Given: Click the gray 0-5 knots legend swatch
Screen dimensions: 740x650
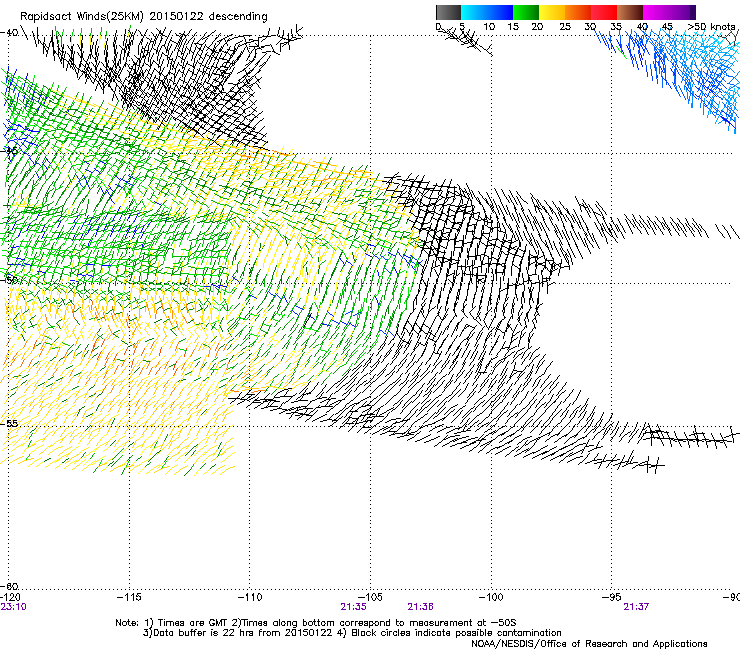Looking at the screenshot, I should 448,12.
